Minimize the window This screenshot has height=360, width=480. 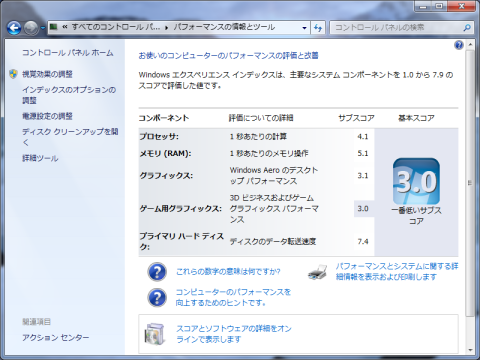(423, 6)
